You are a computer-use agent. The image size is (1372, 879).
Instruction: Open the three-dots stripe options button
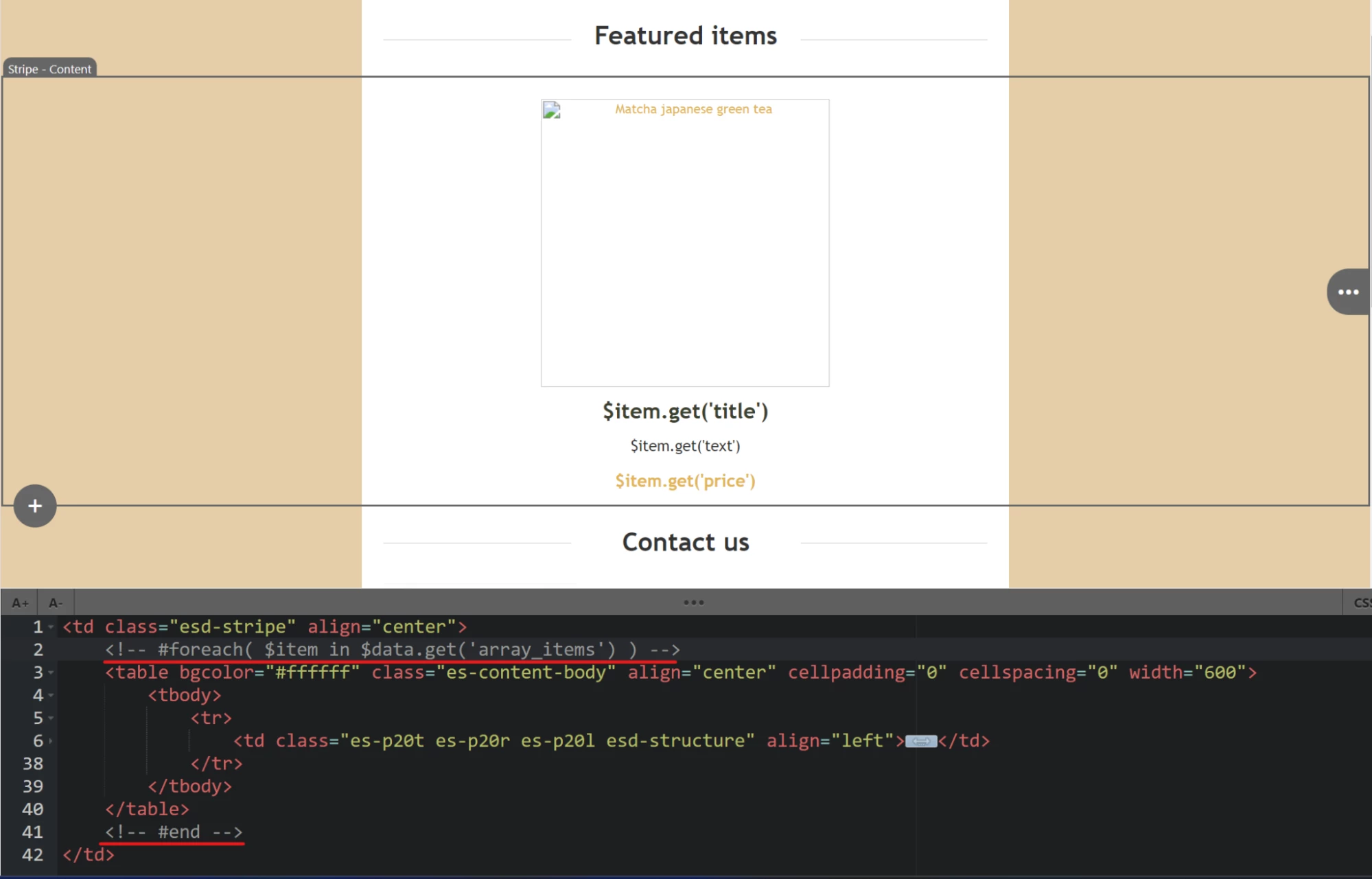(x=1348, y=292)
